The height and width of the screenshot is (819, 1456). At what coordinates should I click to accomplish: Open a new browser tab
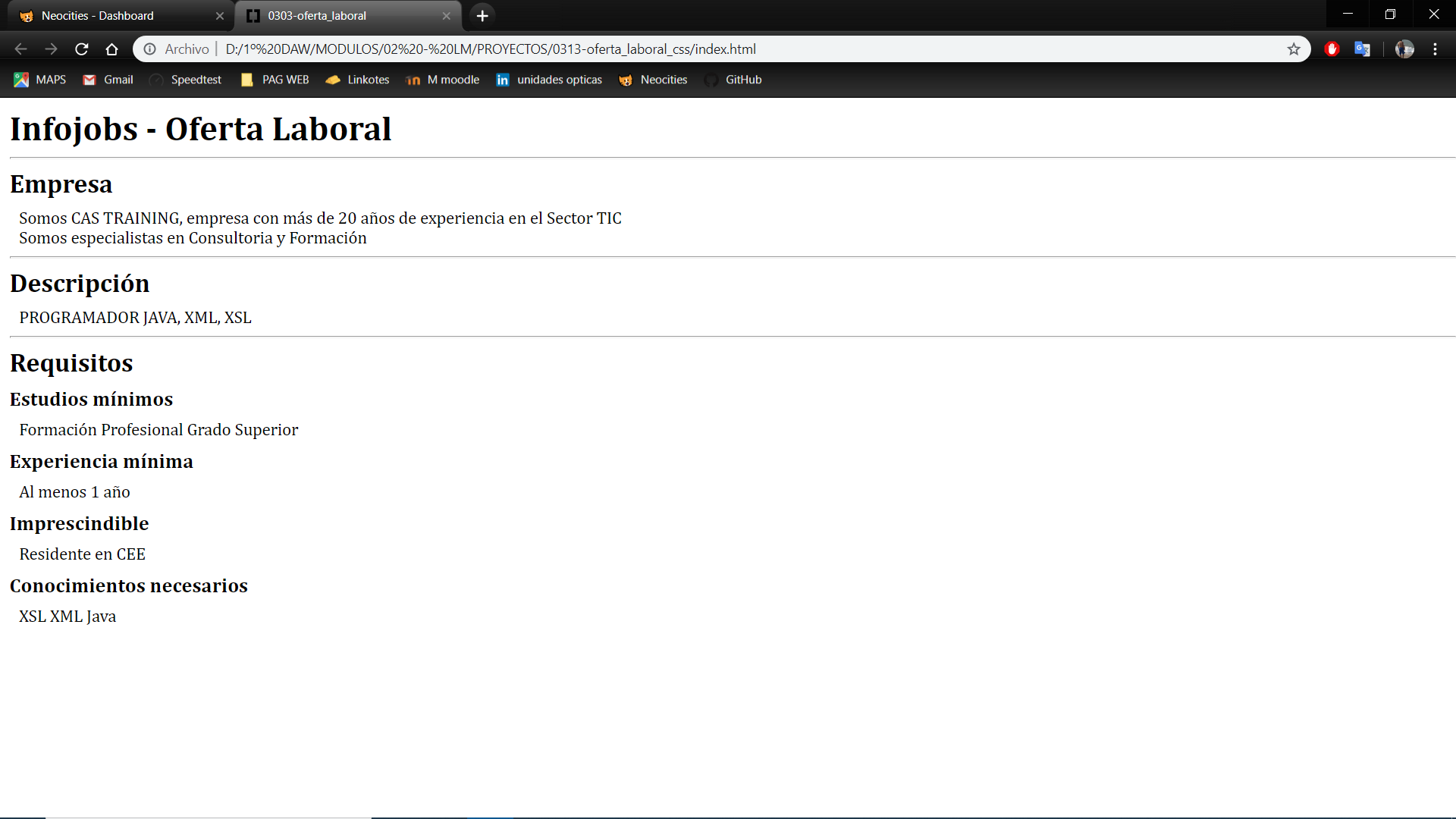coord(482,16)
